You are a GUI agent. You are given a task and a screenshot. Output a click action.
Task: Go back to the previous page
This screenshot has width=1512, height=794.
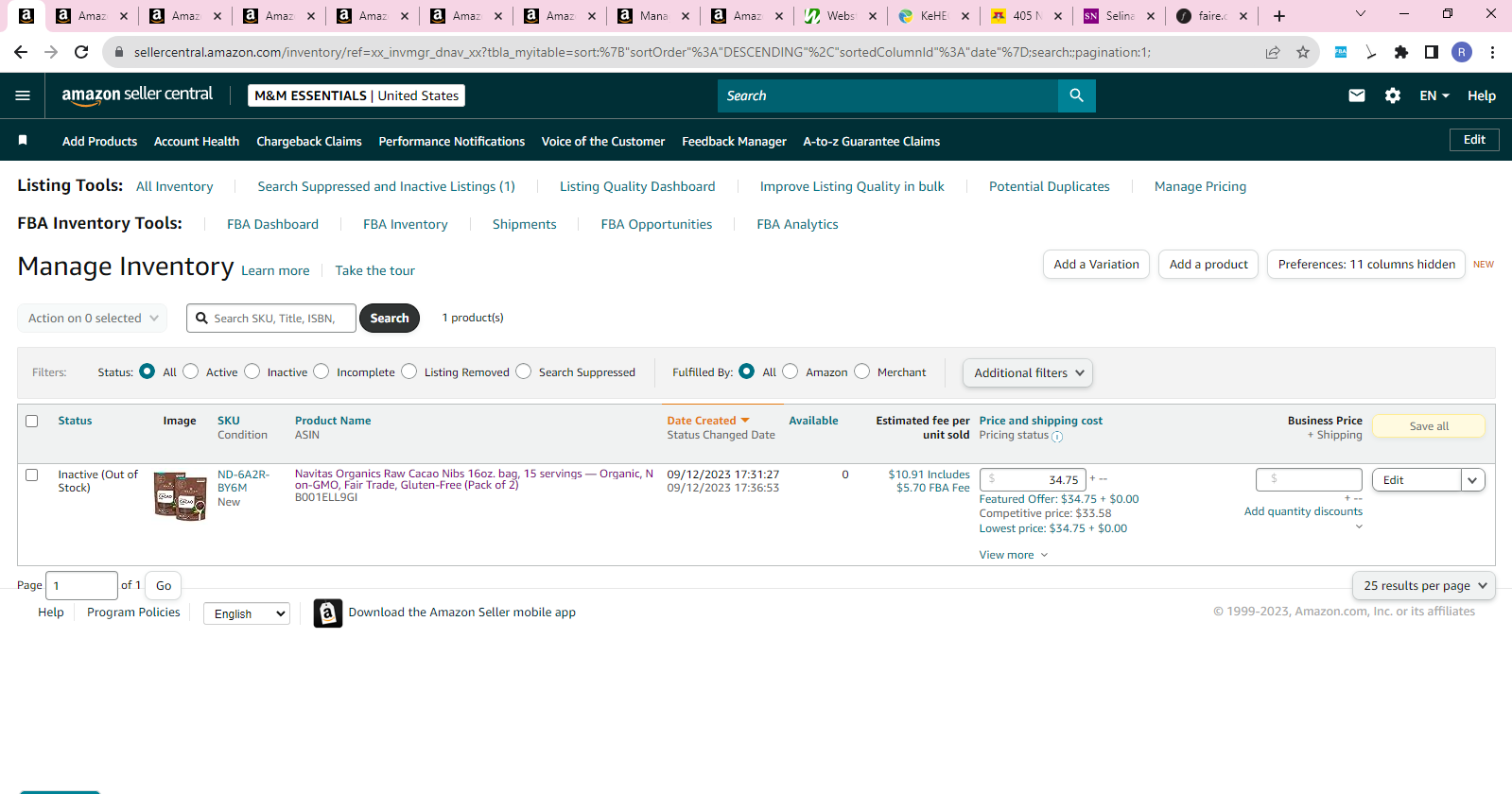pyautogui.click(x=21, y=52)
